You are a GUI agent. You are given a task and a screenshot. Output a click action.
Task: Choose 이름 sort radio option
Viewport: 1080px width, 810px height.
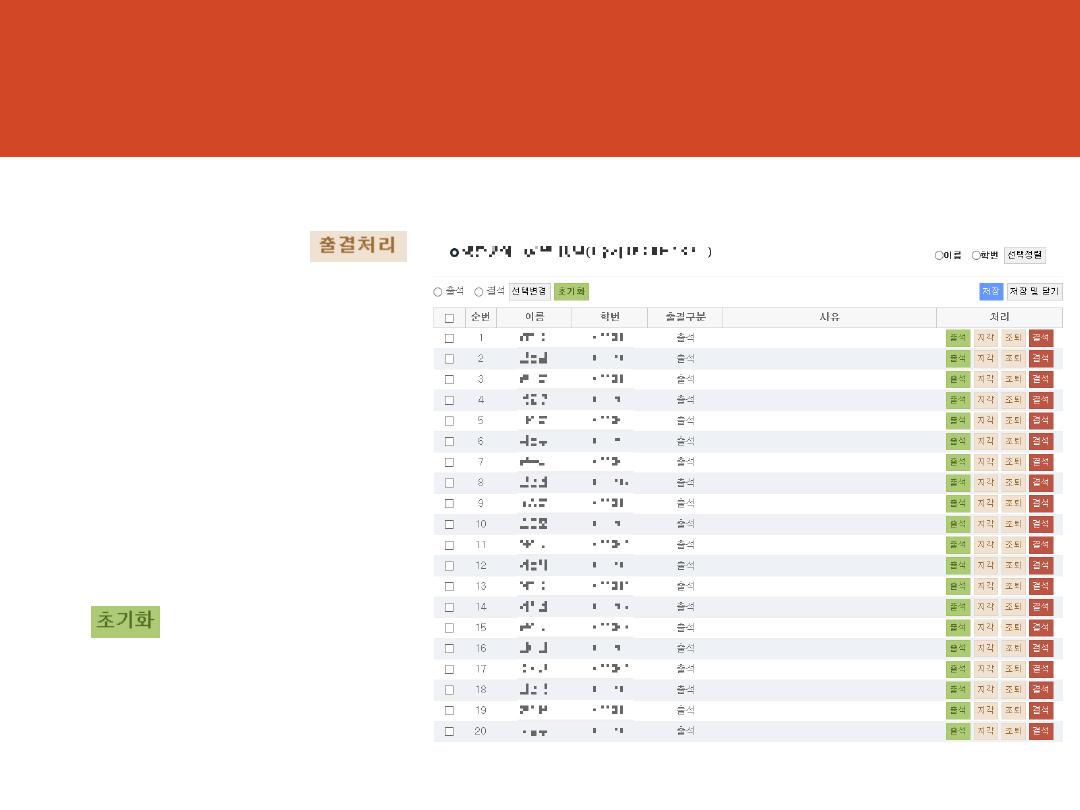click(x=939, y=256)
